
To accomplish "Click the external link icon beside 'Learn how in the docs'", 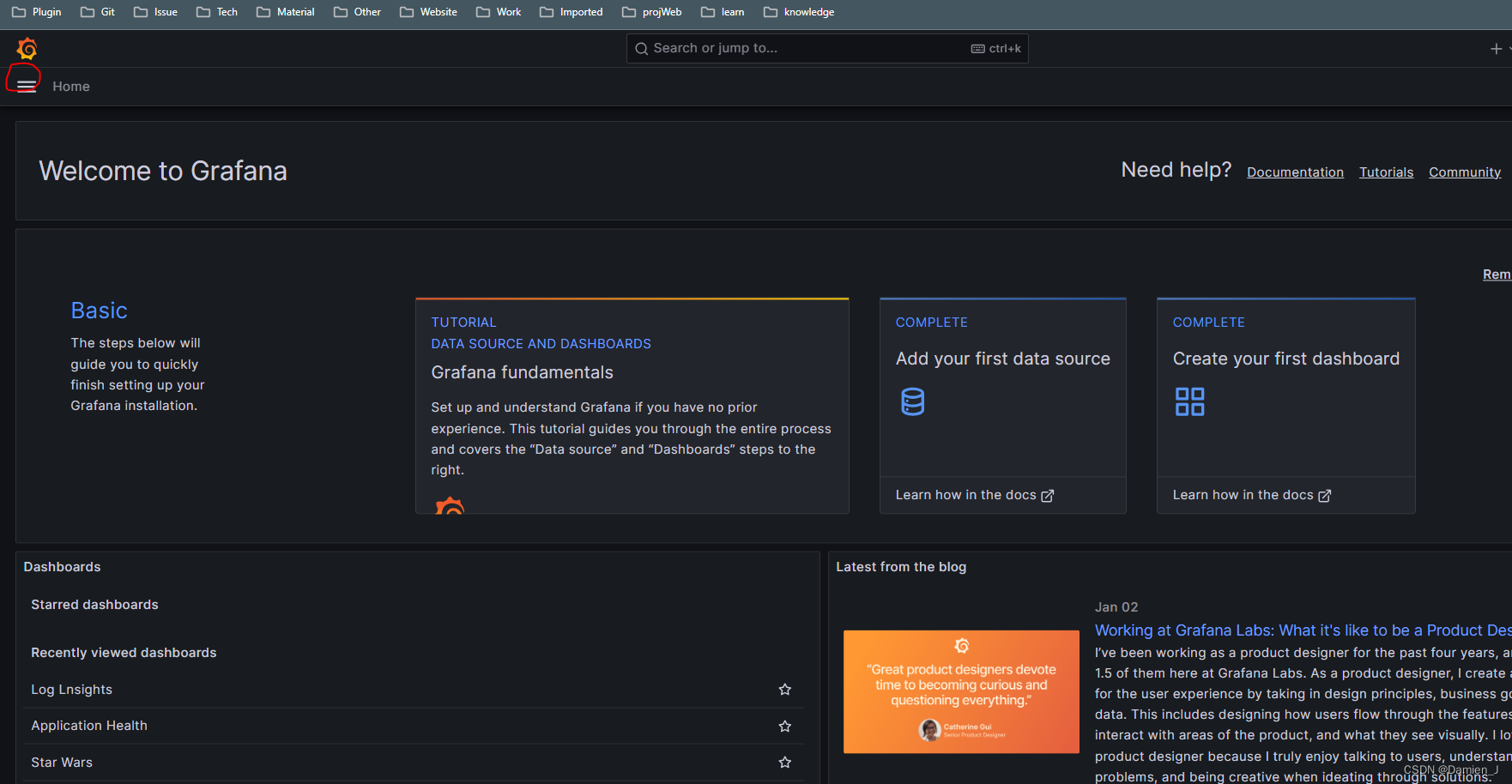I will coord(1047,495).
